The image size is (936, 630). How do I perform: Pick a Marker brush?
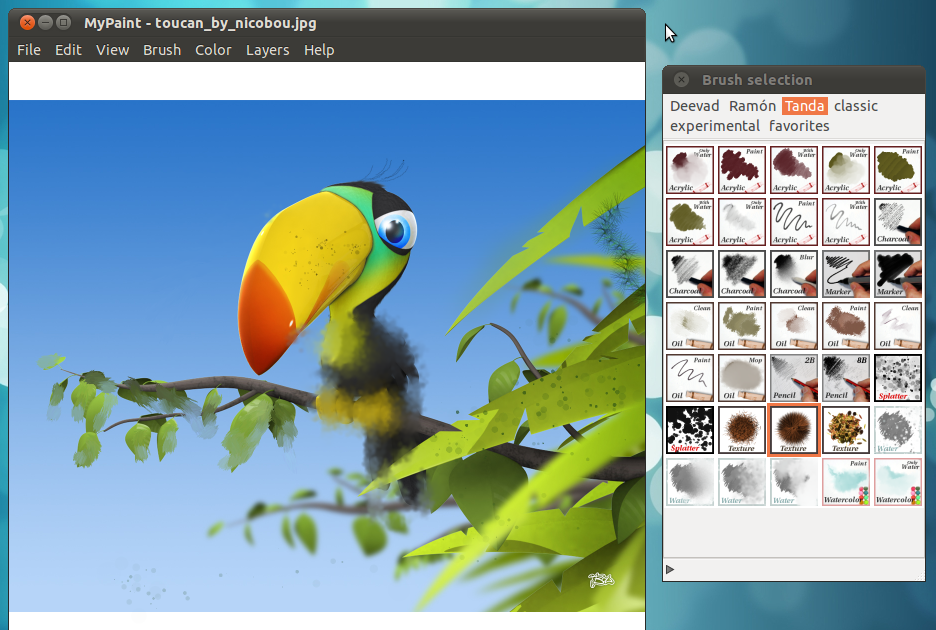coord(846,274)
